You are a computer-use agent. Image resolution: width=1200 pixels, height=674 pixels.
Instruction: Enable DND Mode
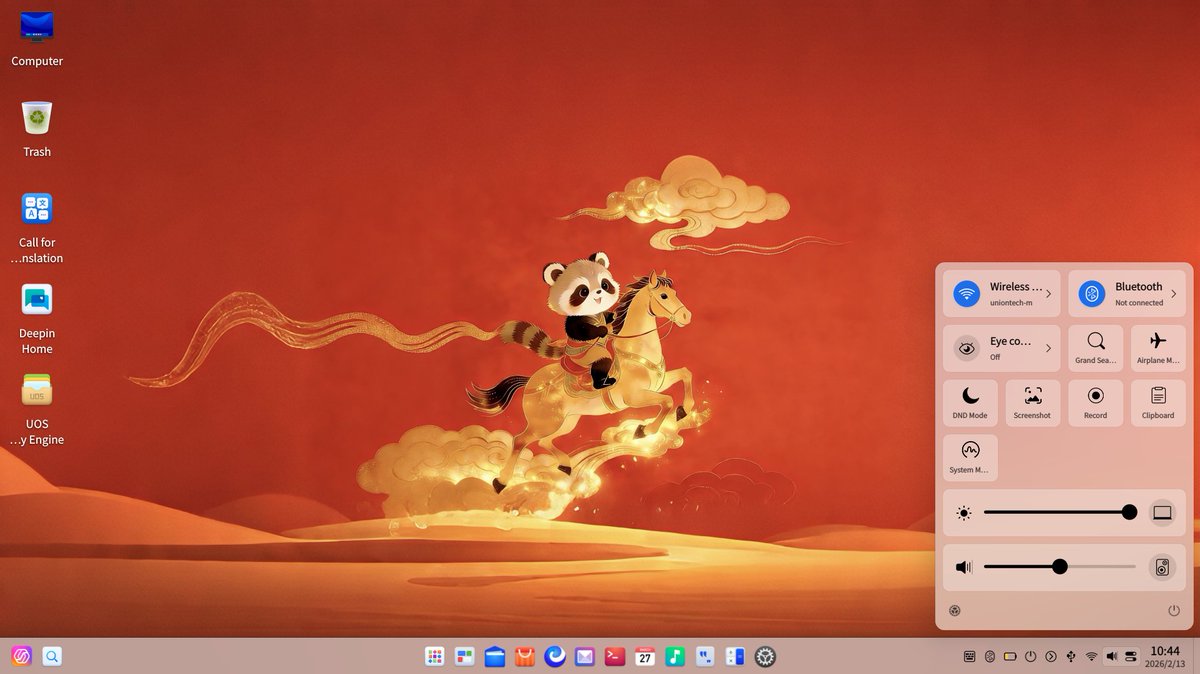click(x=969, y=402)
